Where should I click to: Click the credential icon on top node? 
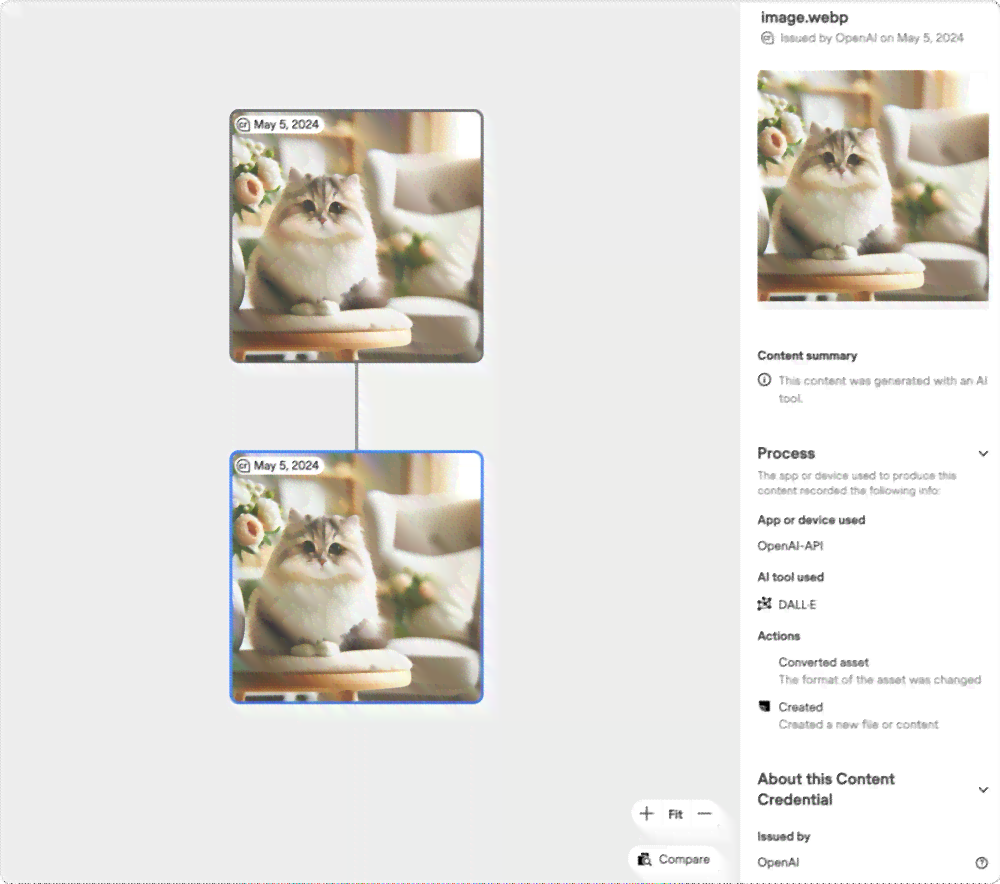[x=243, y=124]
